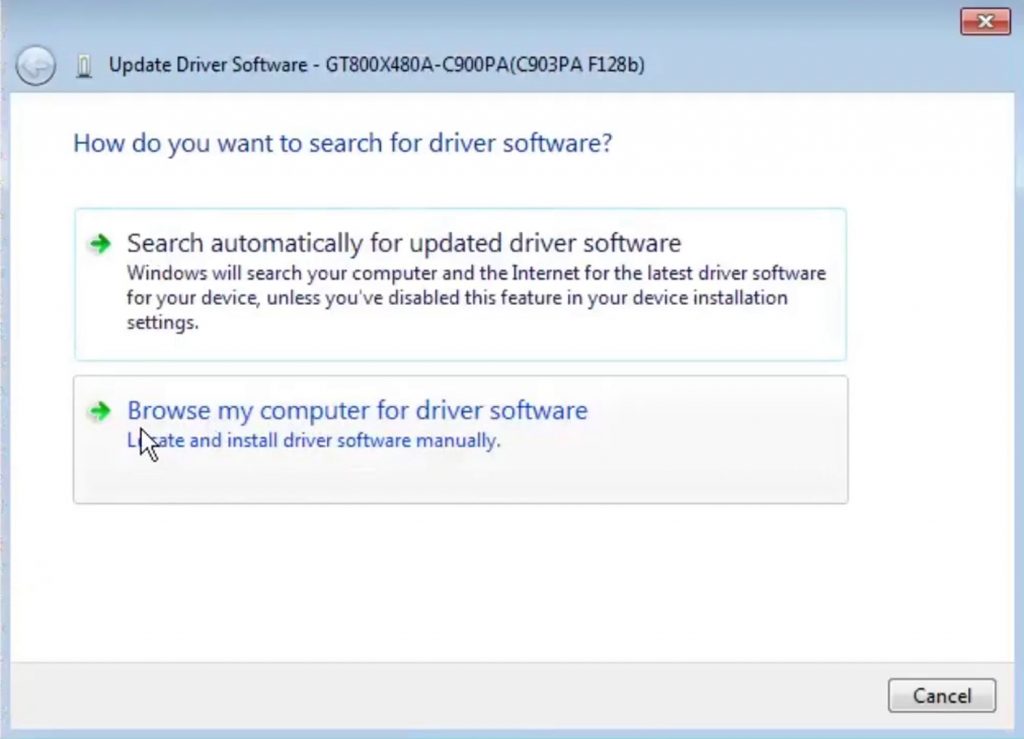This screenshot has width=1024, height=739.
Task: Click the 'Windows will search your computer' description
Action: (x=475, y=273)
